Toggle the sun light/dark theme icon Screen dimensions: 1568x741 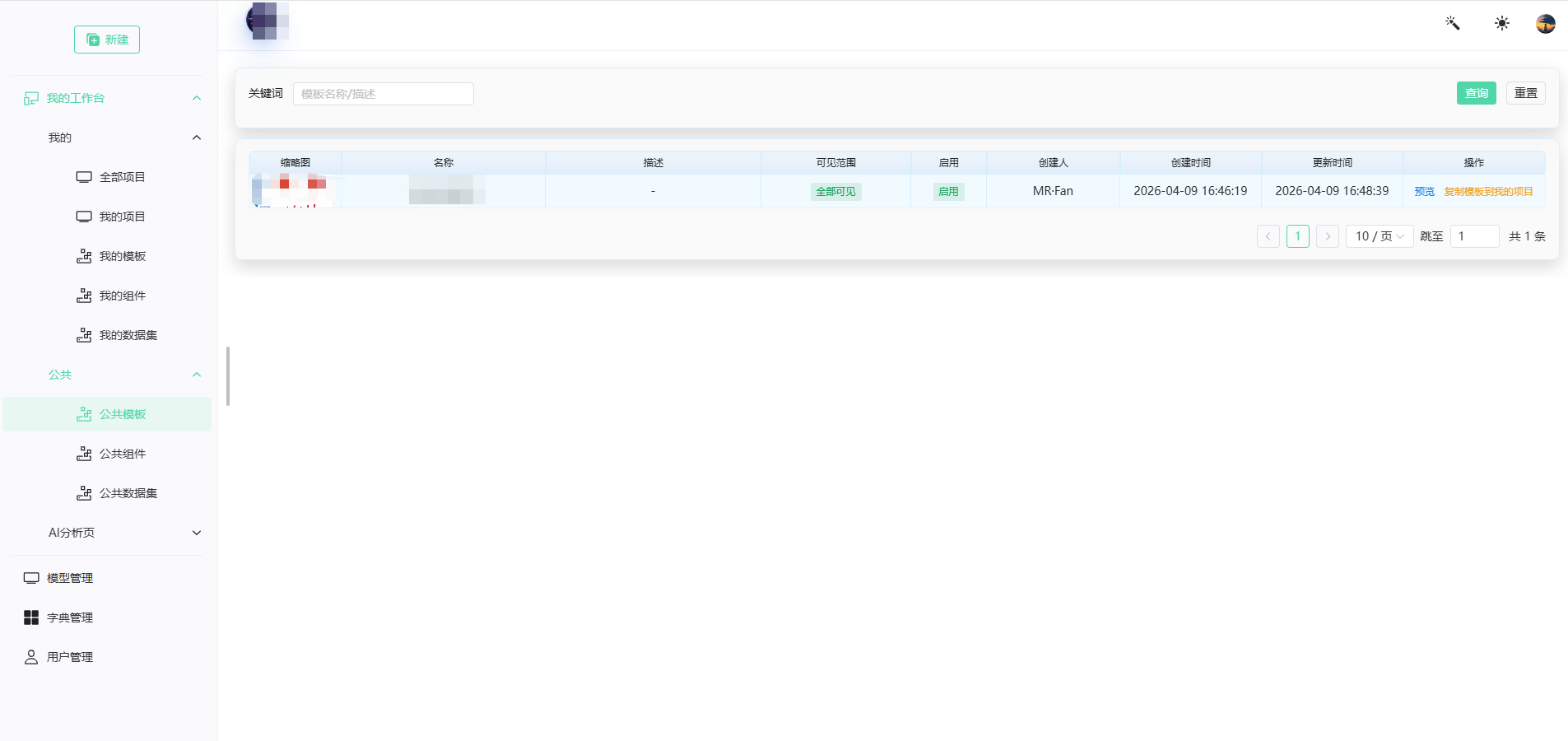[1502, 23]
